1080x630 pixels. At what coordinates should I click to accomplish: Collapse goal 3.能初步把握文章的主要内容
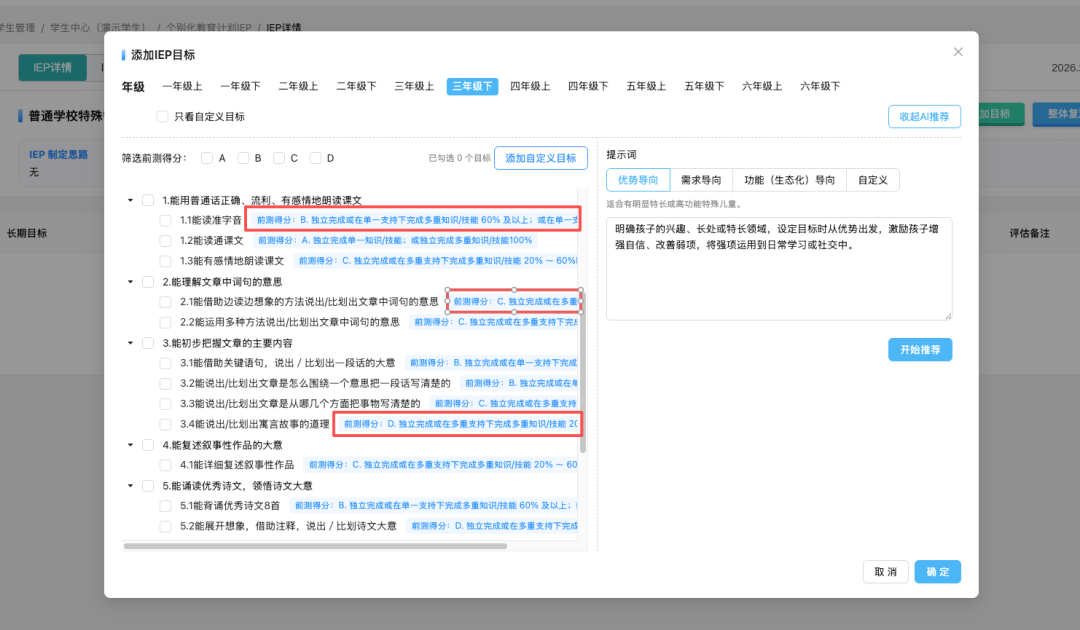pos(130,343)
